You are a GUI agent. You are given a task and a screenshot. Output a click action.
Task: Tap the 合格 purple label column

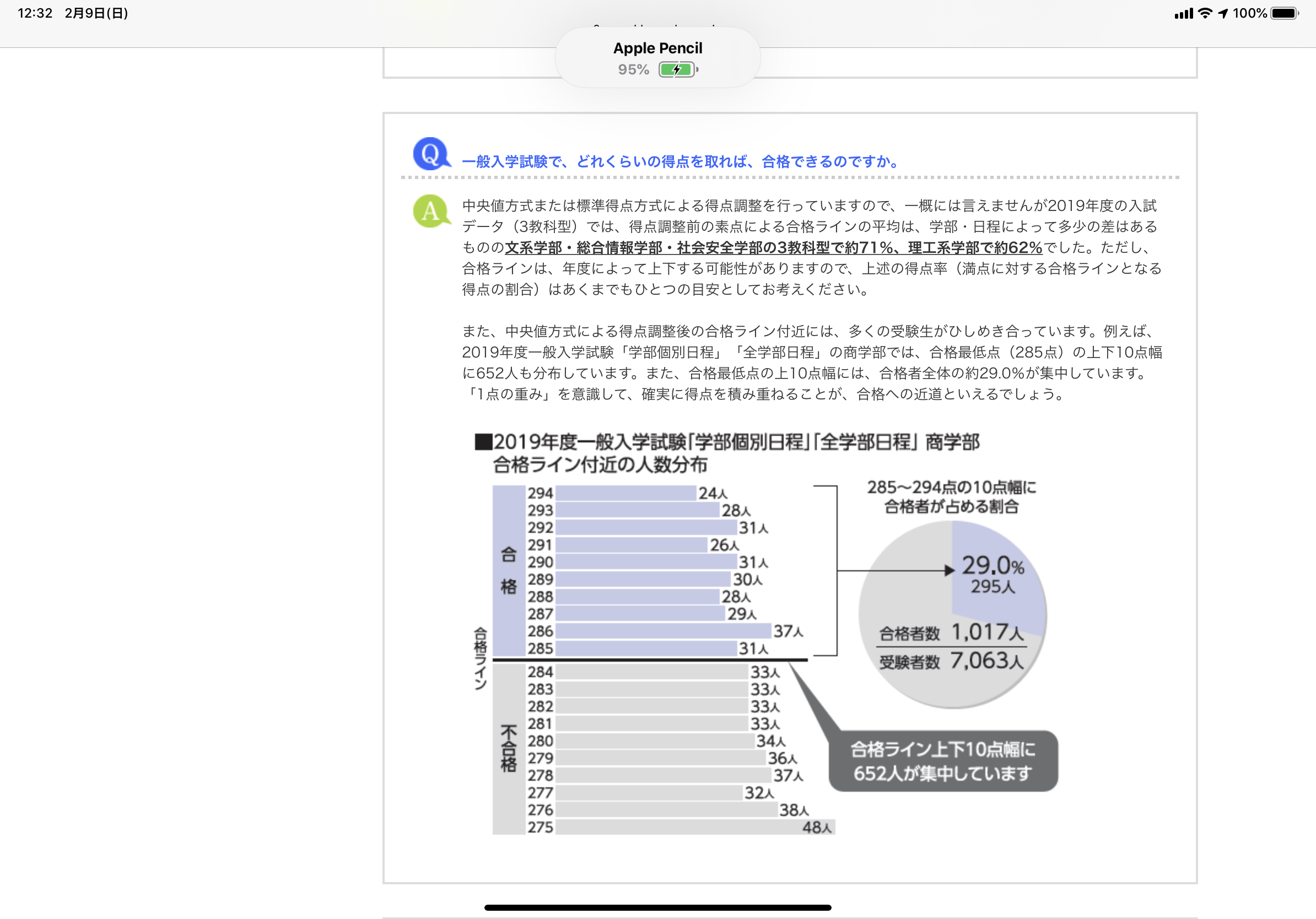509,571
